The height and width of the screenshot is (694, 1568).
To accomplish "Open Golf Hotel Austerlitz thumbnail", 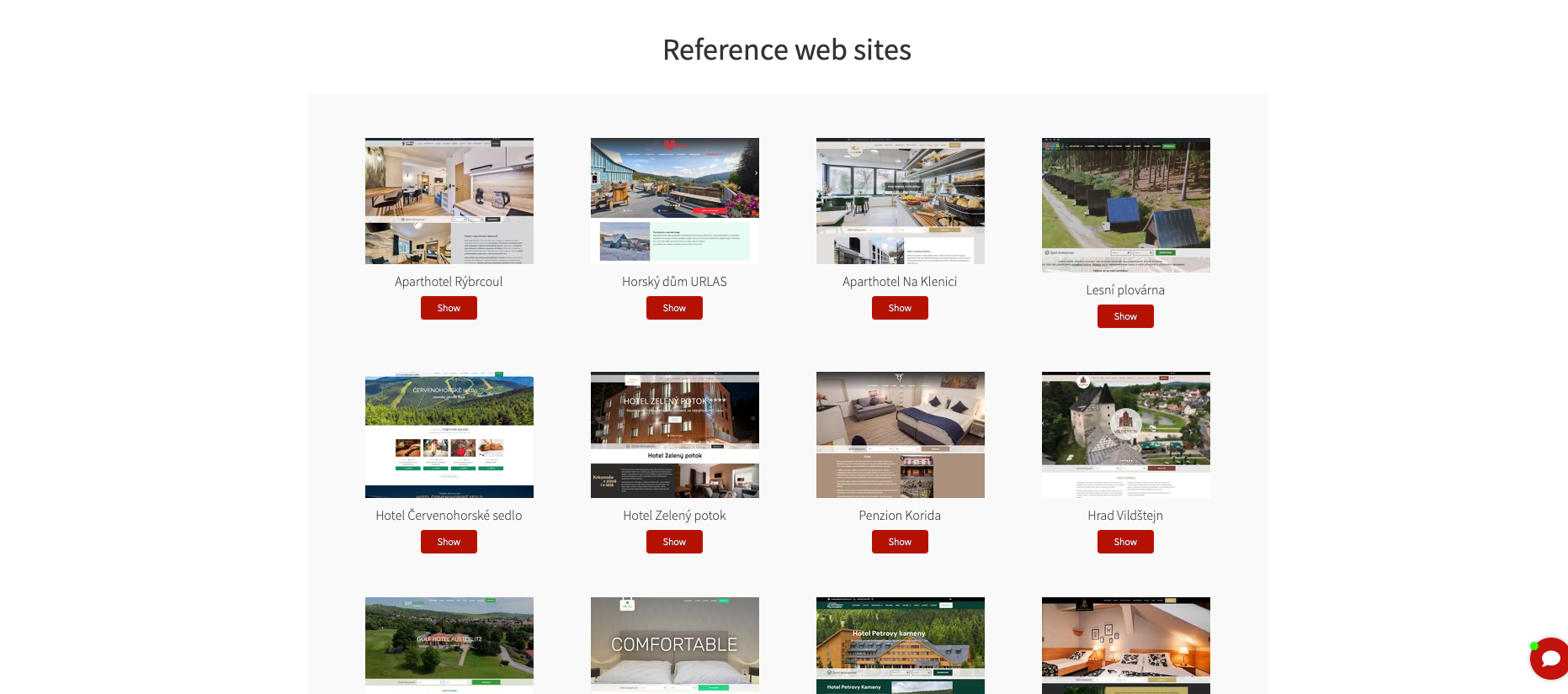I will click(x=449, y=645).
